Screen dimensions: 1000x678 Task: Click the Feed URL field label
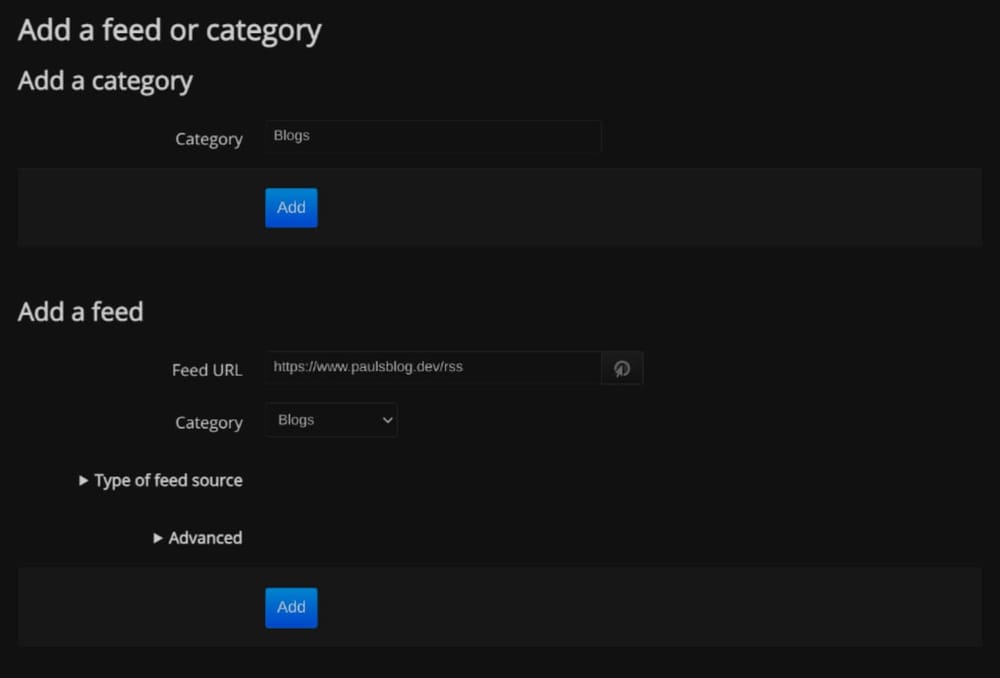pos(206,370)
